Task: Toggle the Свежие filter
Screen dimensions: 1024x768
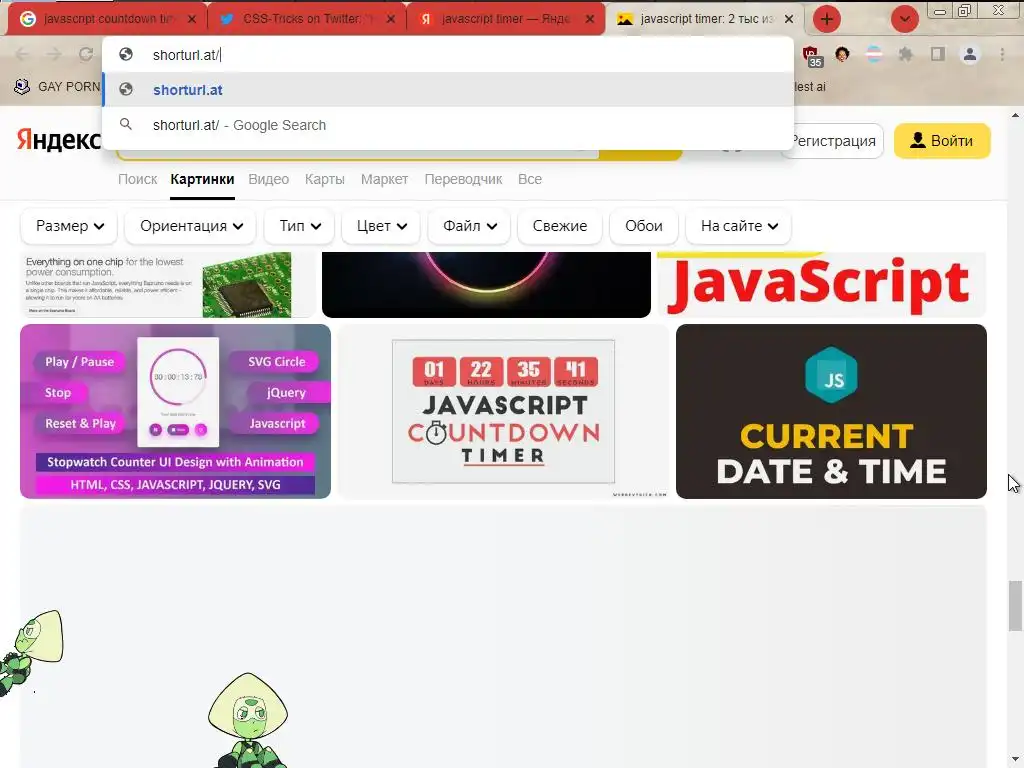Action: [x=560, y=226]
